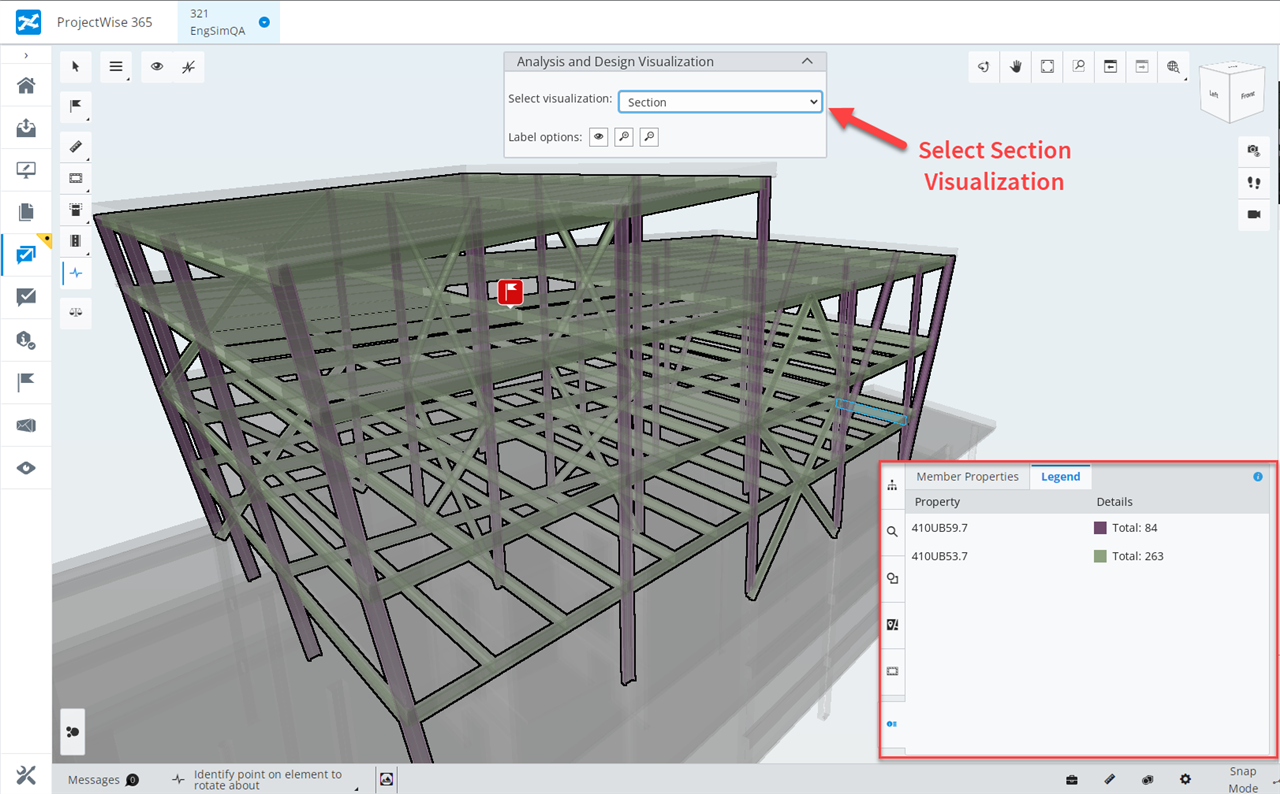The image size is (1280, 794).
Task: Collapse the Analysis and Design Visualization panel
Action: (808, 62)
